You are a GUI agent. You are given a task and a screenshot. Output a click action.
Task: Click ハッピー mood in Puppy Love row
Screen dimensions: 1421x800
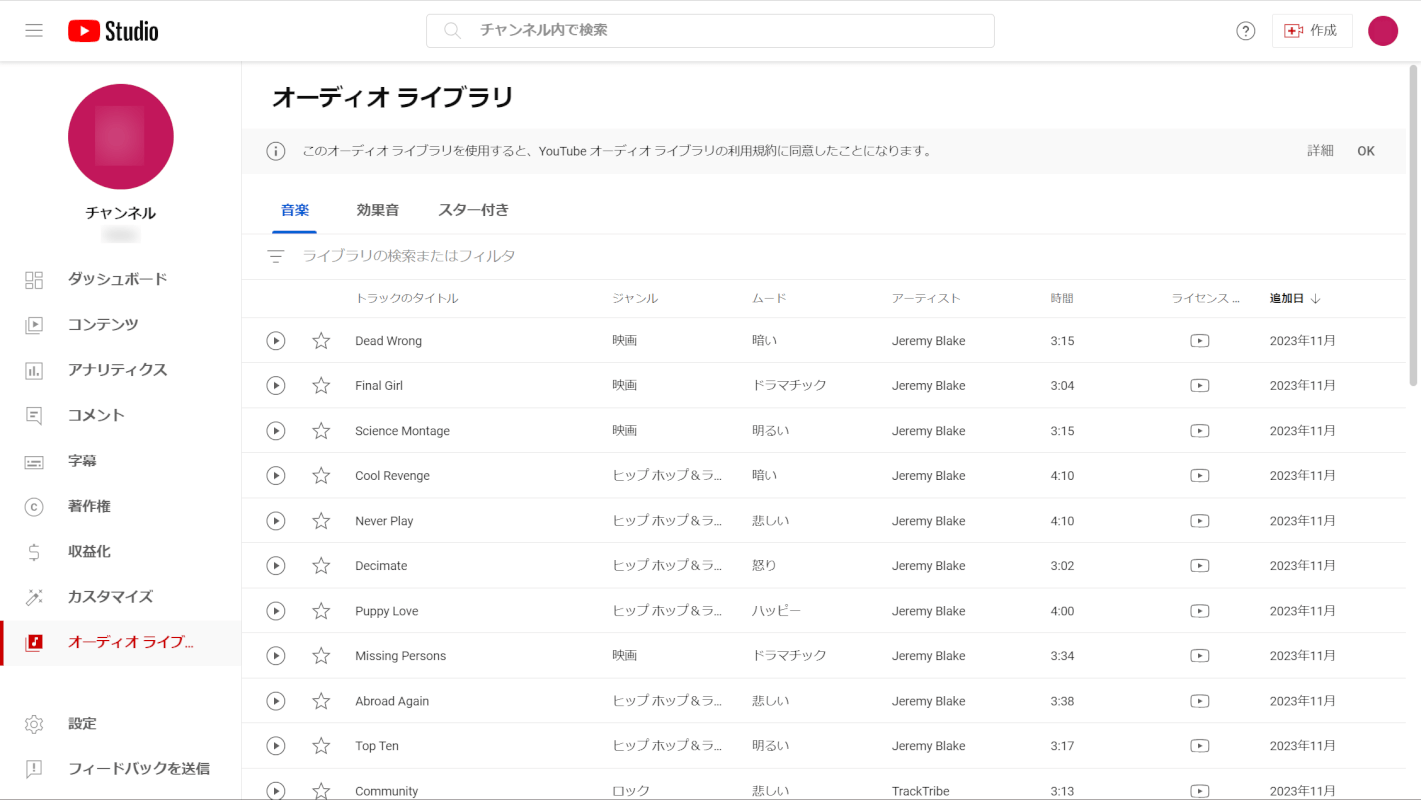(776, 611)
